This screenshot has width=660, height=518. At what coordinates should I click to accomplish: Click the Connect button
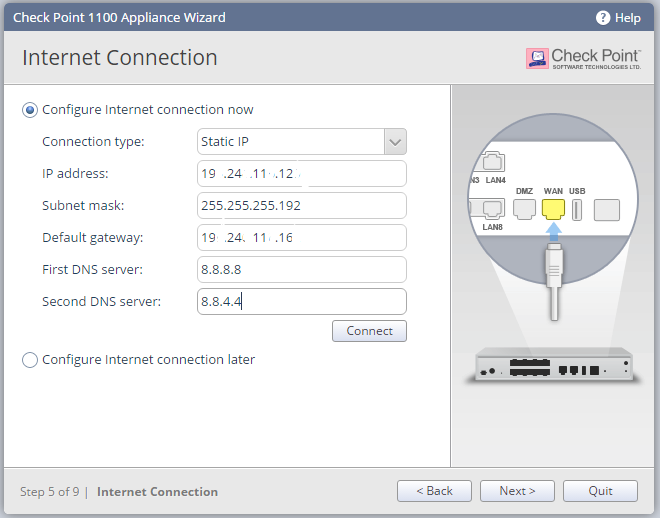(x=369, y=331)
